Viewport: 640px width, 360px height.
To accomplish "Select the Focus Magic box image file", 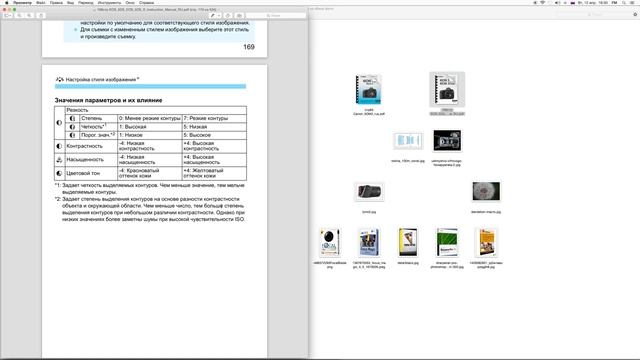I will [369, 242].
